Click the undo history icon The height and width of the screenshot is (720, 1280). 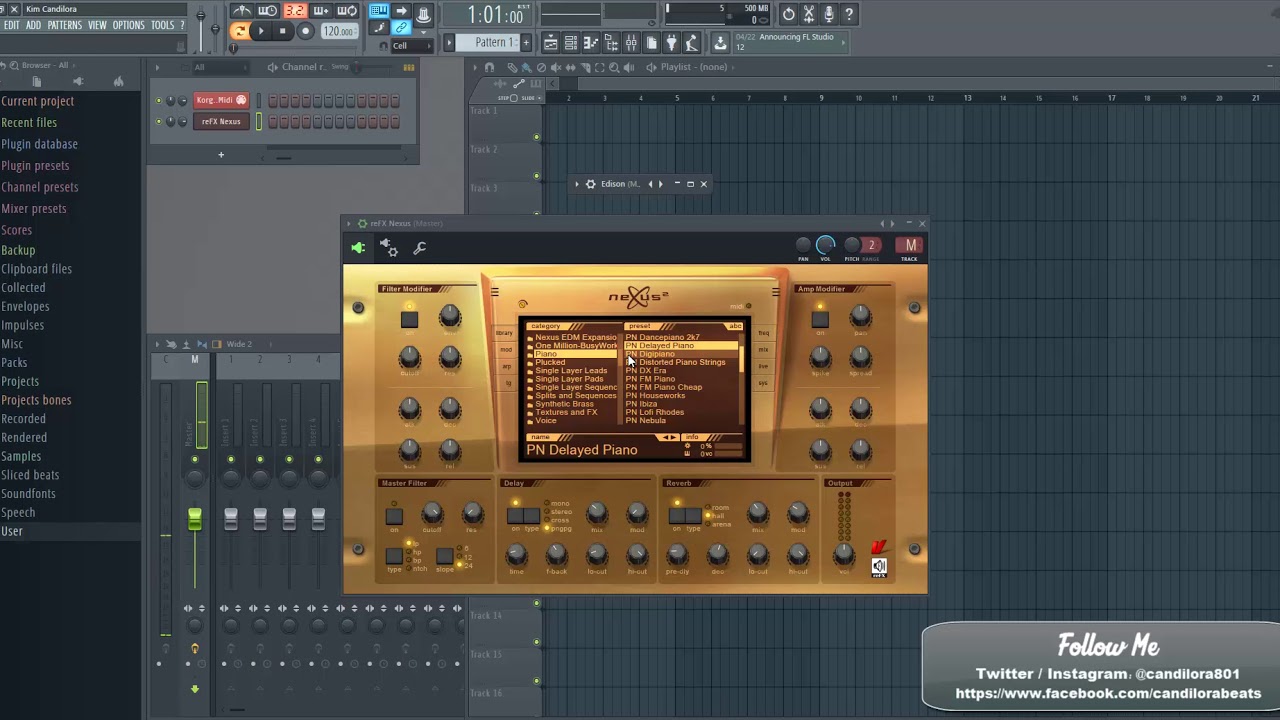(789, 14)
